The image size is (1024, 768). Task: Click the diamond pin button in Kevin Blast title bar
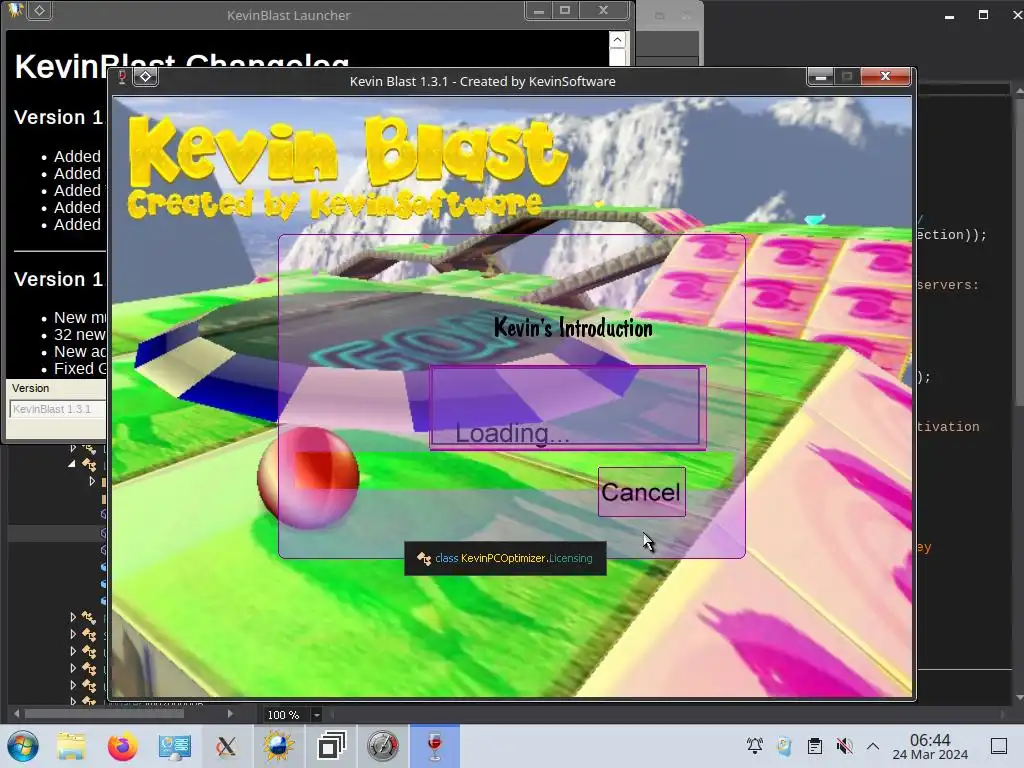146,77
